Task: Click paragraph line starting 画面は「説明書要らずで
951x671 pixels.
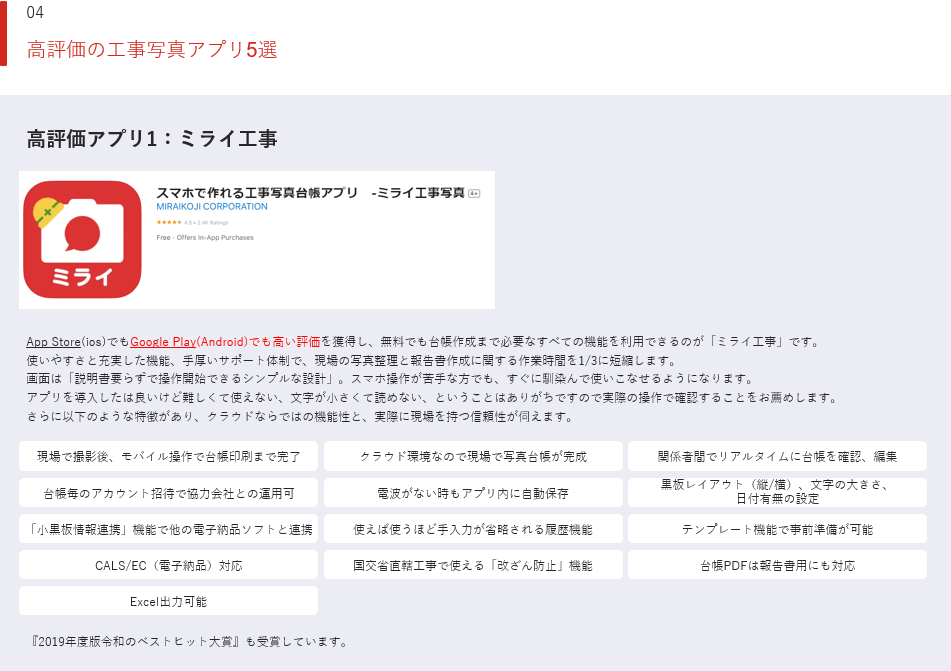Action: pyautogui.click(x=391, y=379)
